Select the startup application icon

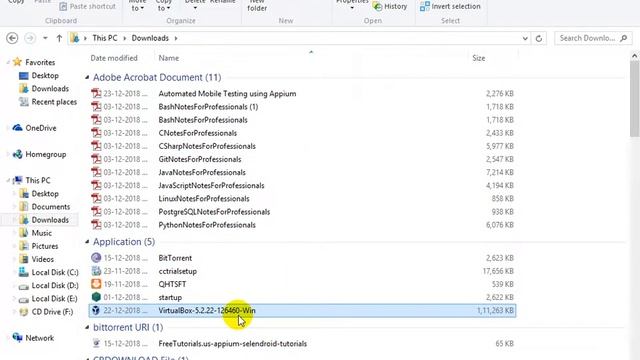(x=96, y=297)
